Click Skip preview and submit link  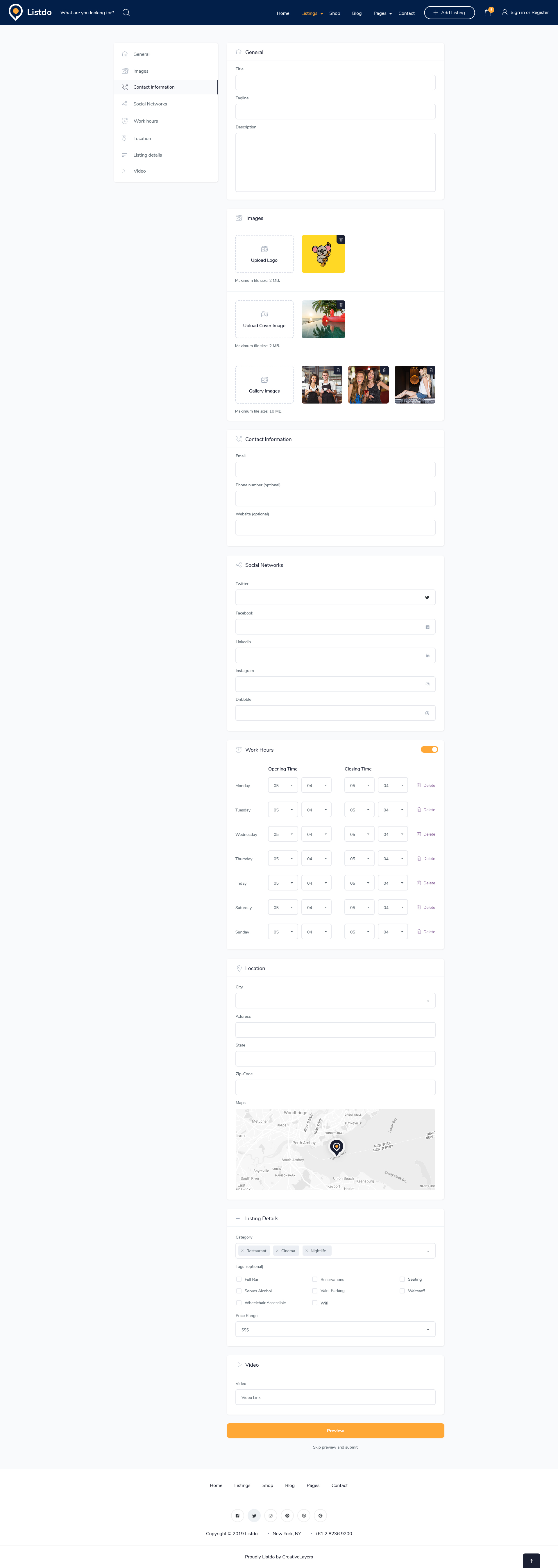tap(335, 1447)
